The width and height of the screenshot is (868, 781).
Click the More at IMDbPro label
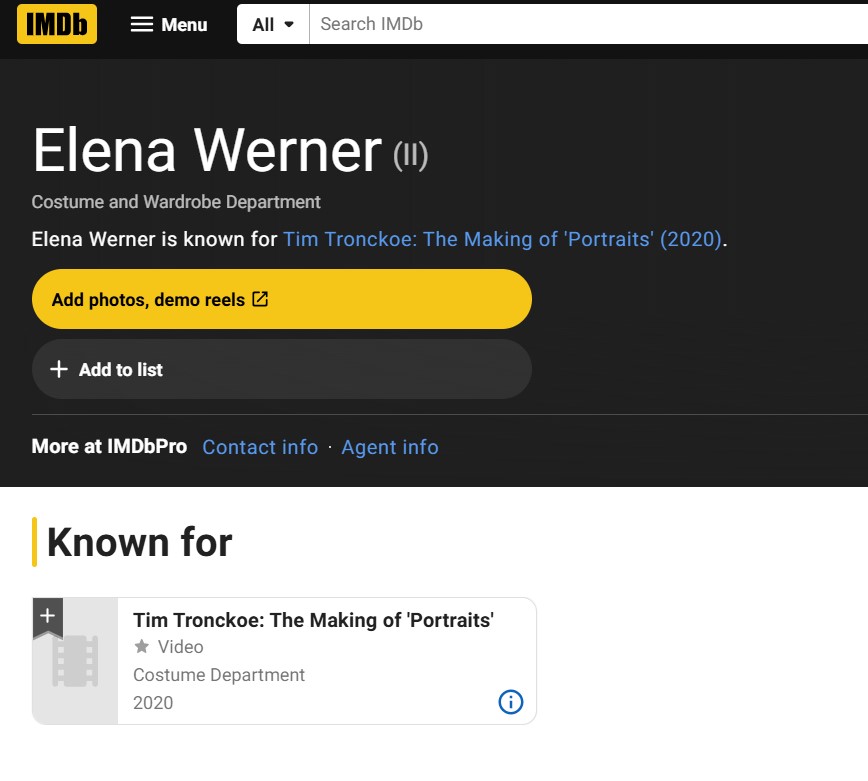coord(109,447)
